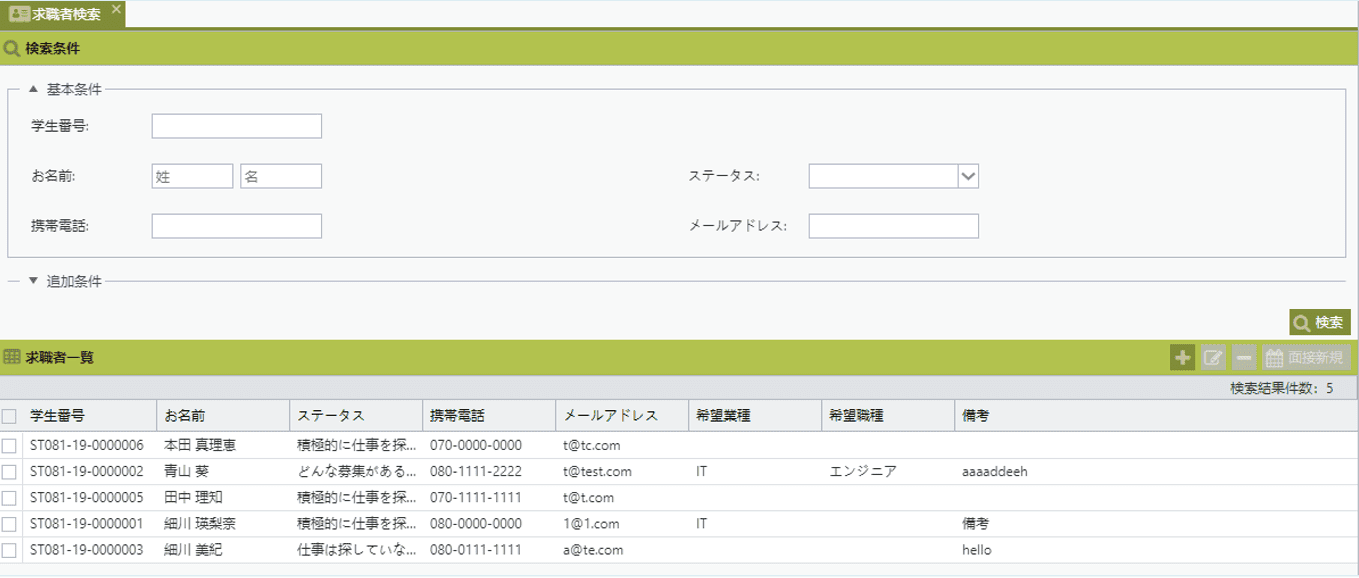
Task: Select cell ST081-19-0000003
Action: point(87,550)
